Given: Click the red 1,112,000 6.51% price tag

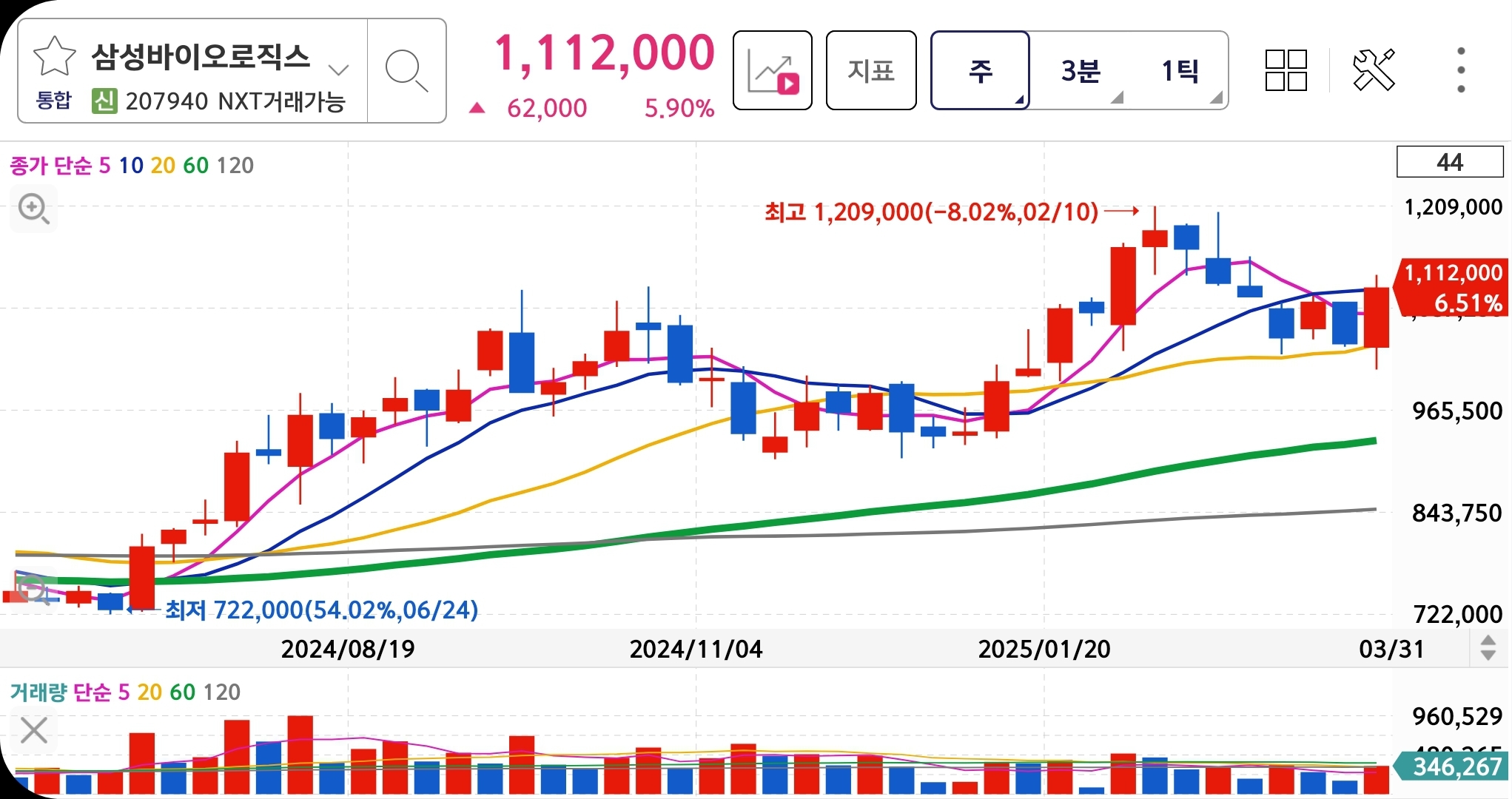Looking at the screenshot, I should [x=1451, y=288].
